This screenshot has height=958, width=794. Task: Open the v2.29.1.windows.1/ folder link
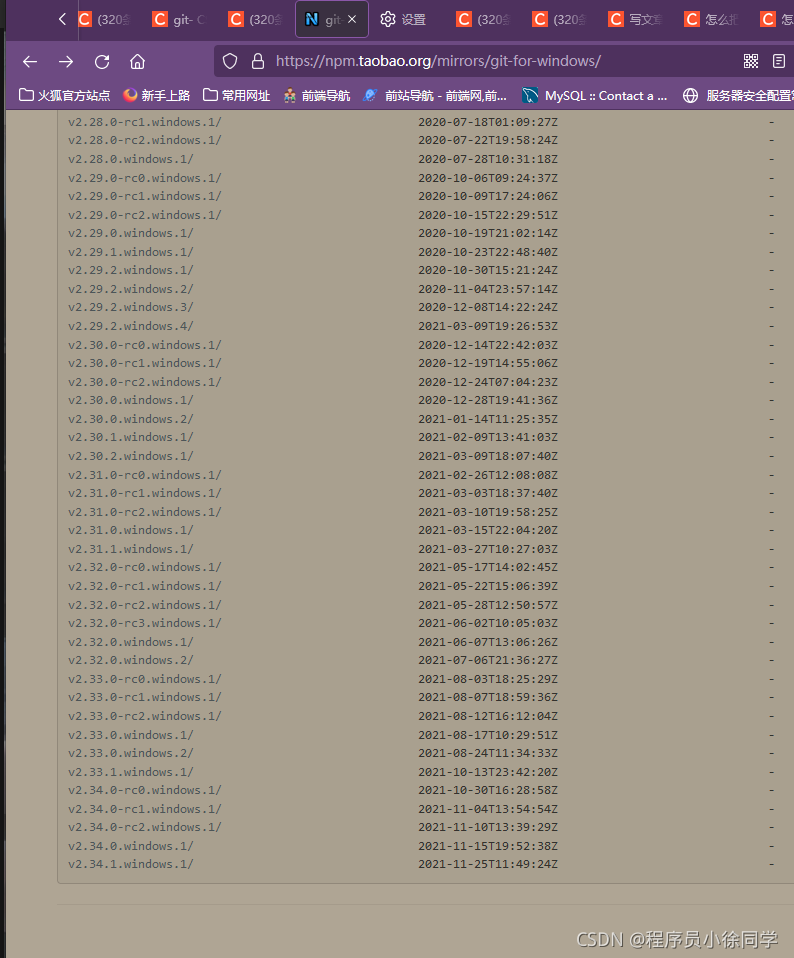131,252
